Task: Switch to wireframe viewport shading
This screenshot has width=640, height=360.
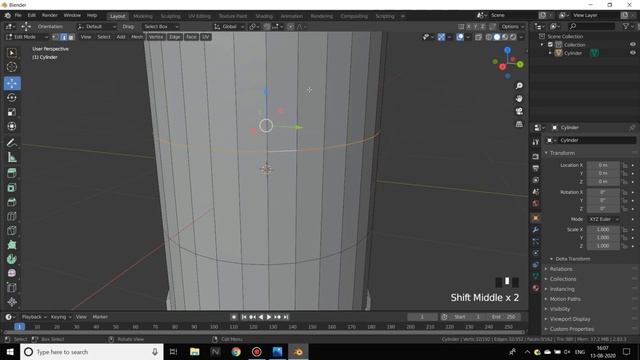Action: 489,37
